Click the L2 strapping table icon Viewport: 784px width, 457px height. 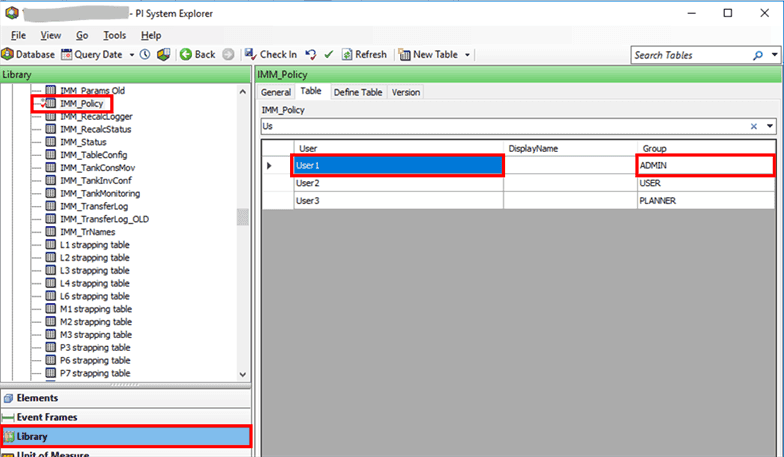click(x=50, y=258)
